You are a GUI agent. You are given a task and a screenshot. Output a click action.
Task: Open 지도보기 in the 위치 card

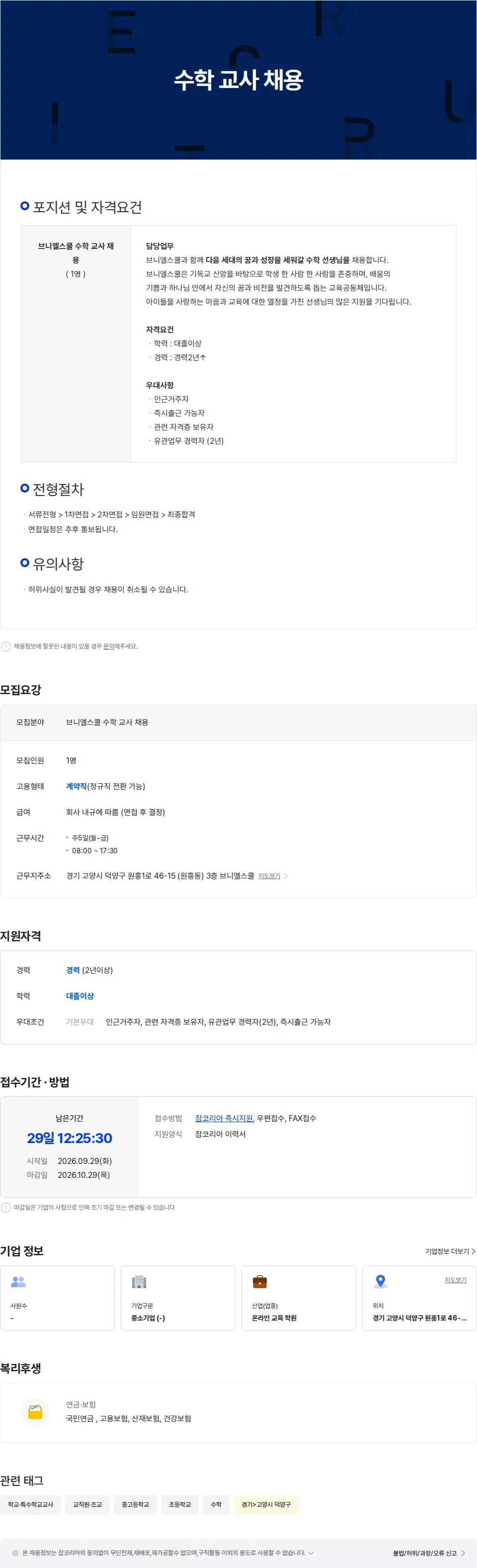(455, 1280)
